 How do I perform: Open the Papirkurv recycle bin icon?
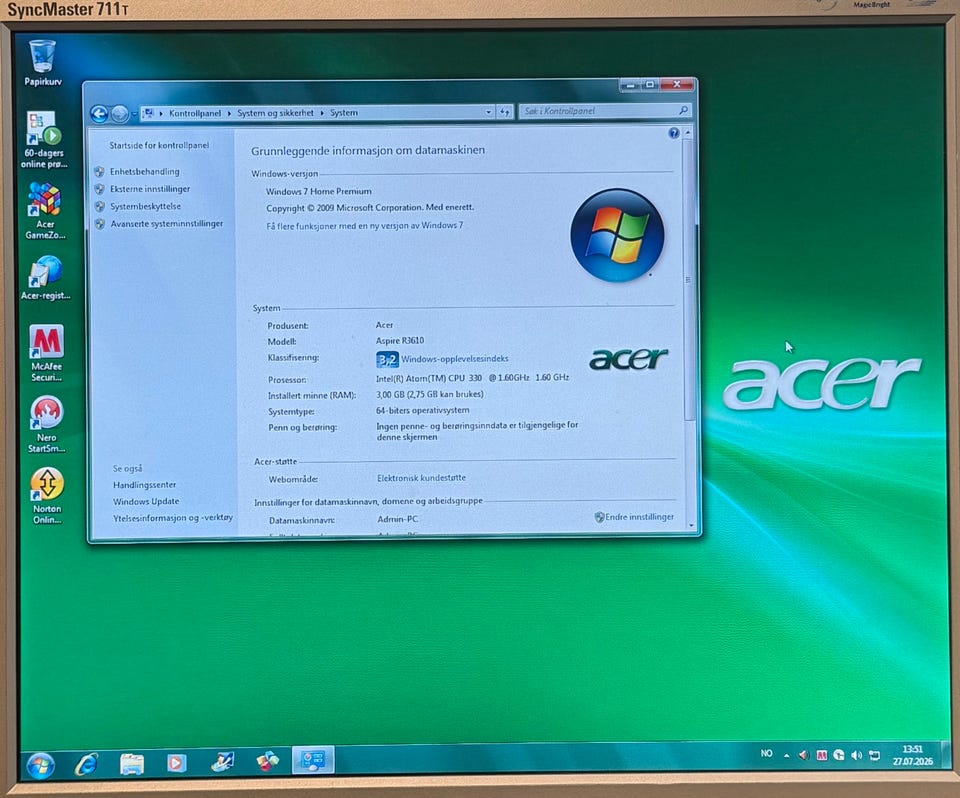tap(42, 62)
